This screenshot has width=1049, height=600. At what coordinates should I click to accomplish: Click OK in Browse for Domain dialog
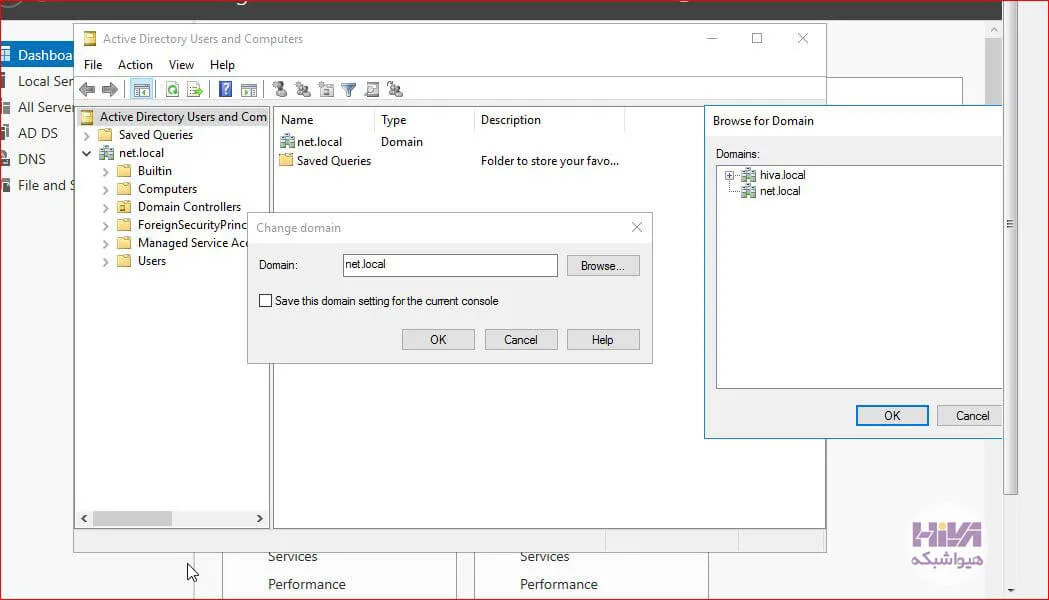[x=892, y=415]
